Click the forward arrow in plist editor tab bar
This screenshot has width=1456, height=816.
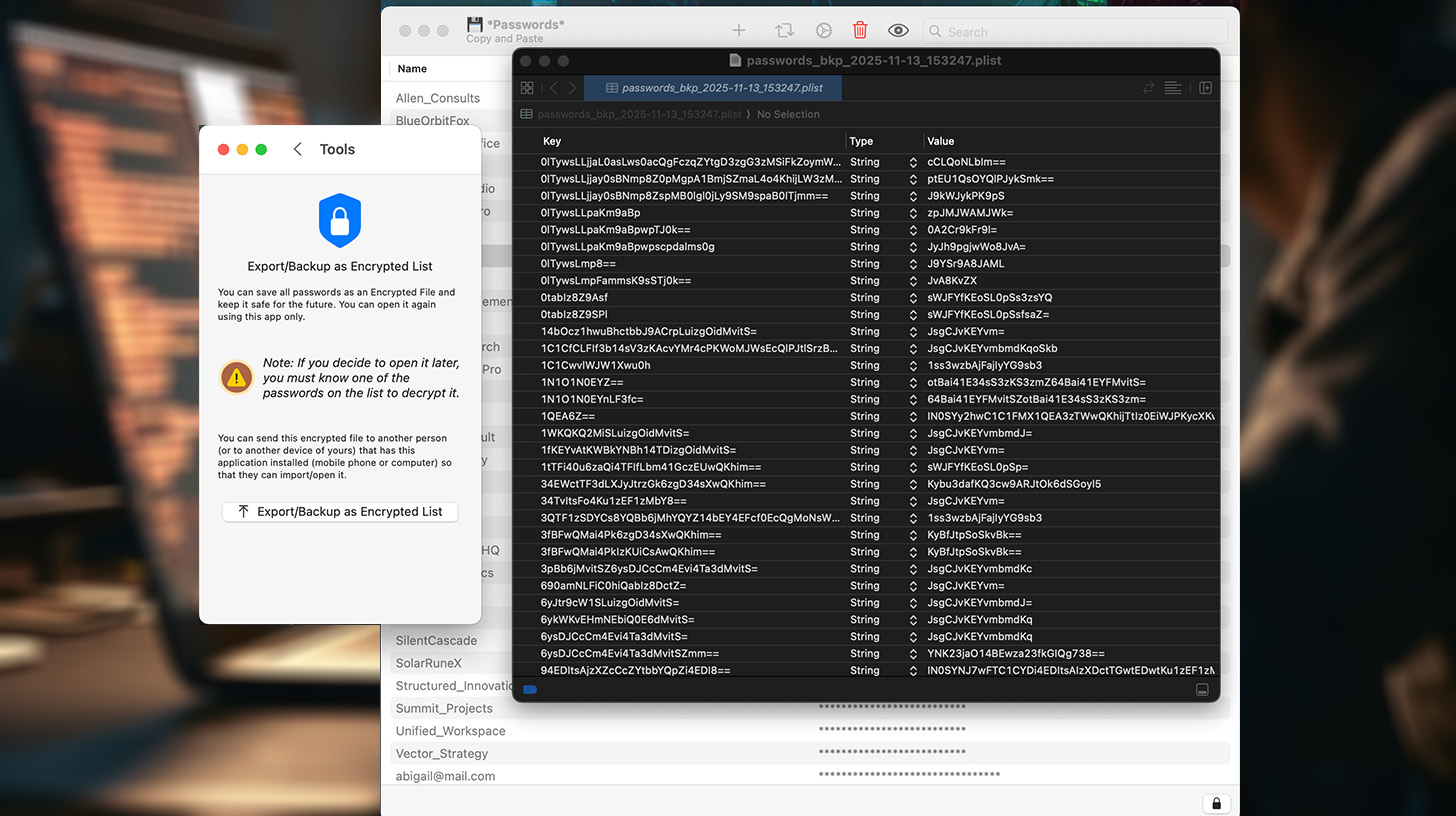pyautogui.click(x=572, y=88)
